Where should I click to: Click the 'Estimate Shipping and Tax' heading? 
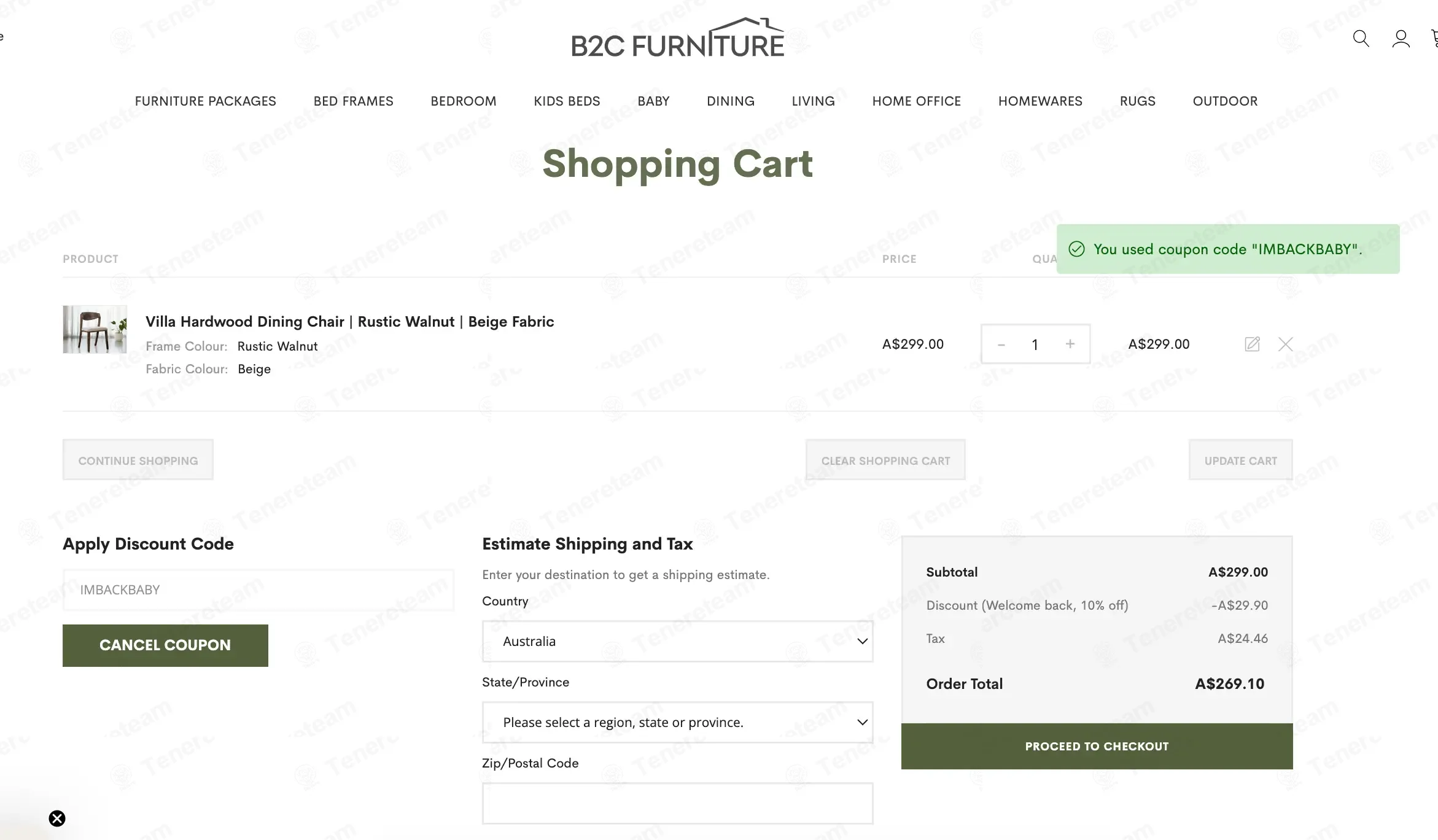pyautogui.click(x=588, y=544)
